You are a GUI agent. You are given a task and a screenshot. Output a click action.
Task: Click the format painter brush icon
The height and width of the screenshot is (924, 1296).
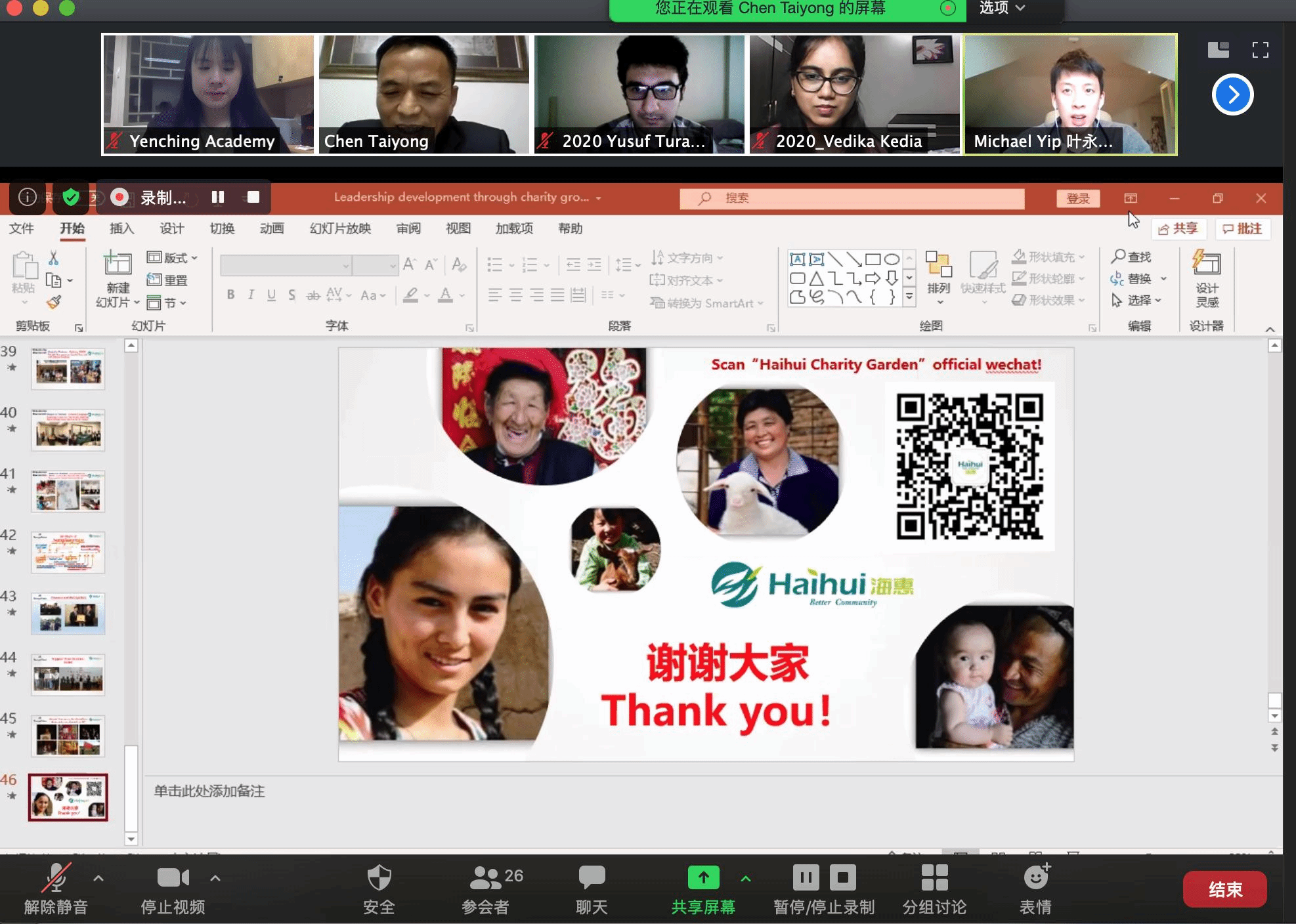[x=54, y=303]
